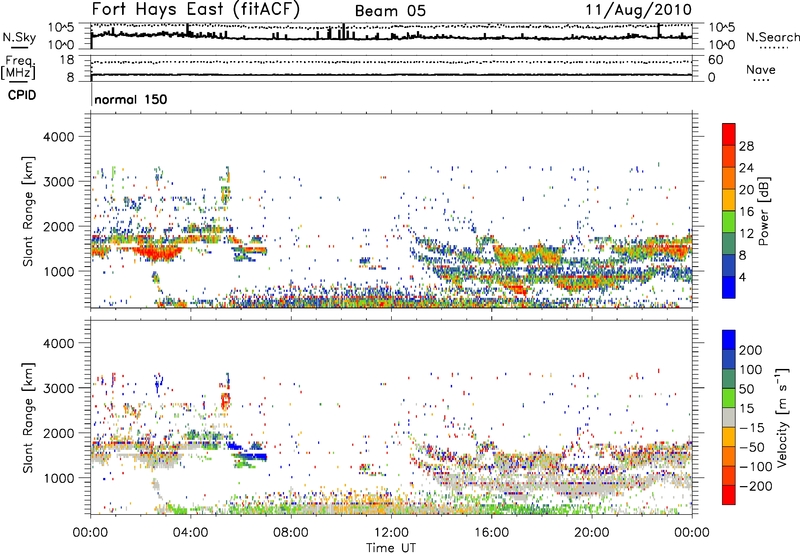Click the '18' frequency axis value
Viewport: 800px width, 554px height.
click(x=67, y=60)
